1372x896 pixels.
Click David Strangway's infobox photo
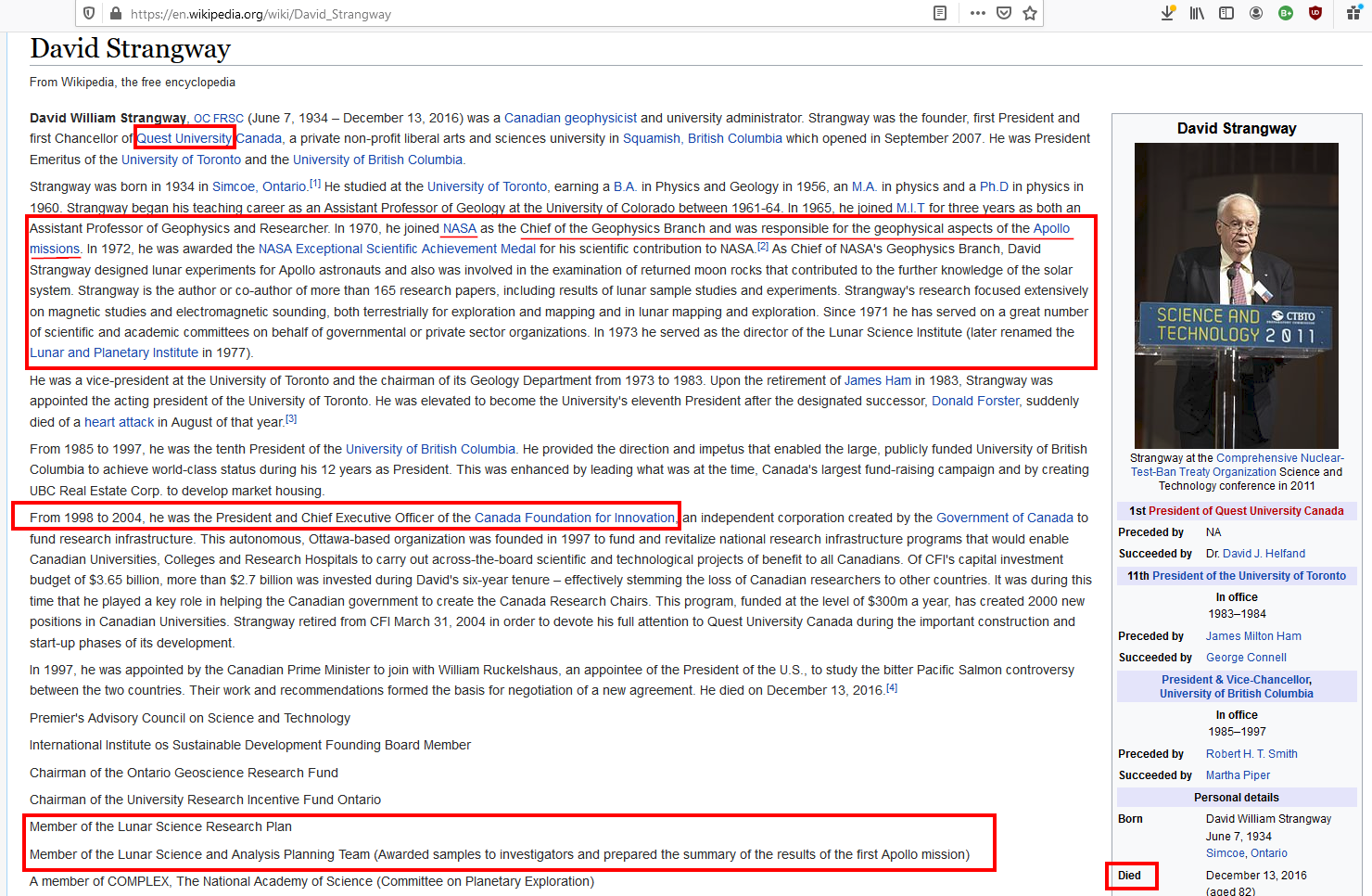coord(1237,296)
